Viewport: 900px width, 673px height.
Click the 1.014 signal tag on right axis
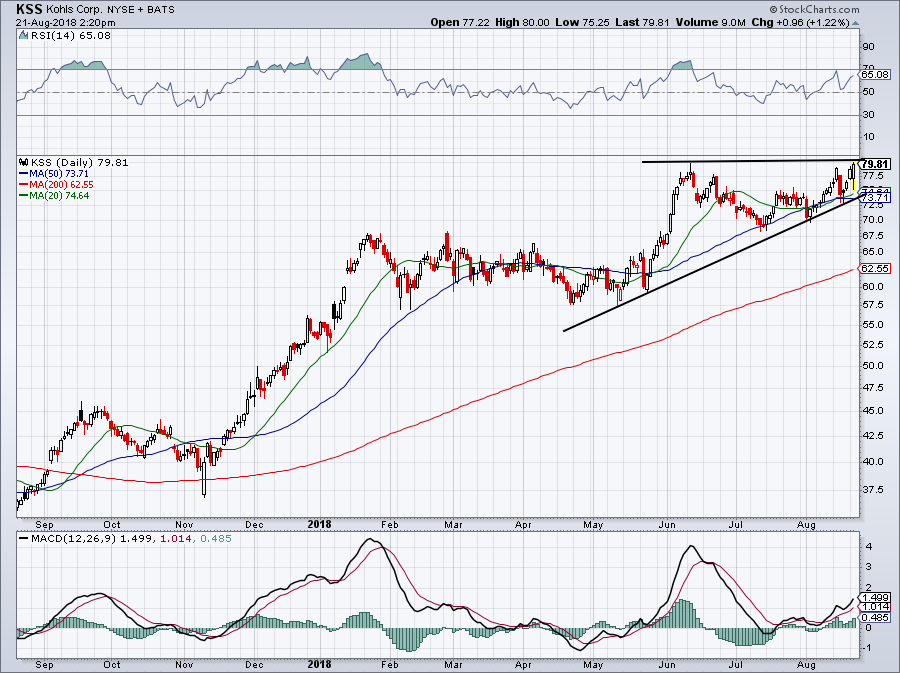tap(875, 606)
